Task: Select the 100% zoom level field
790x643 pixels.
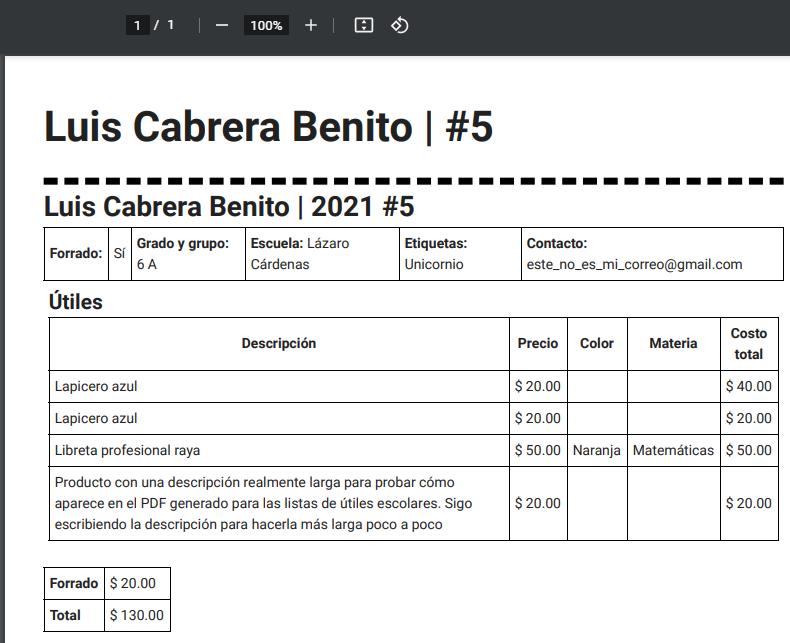Action: (x=266, y=25)
